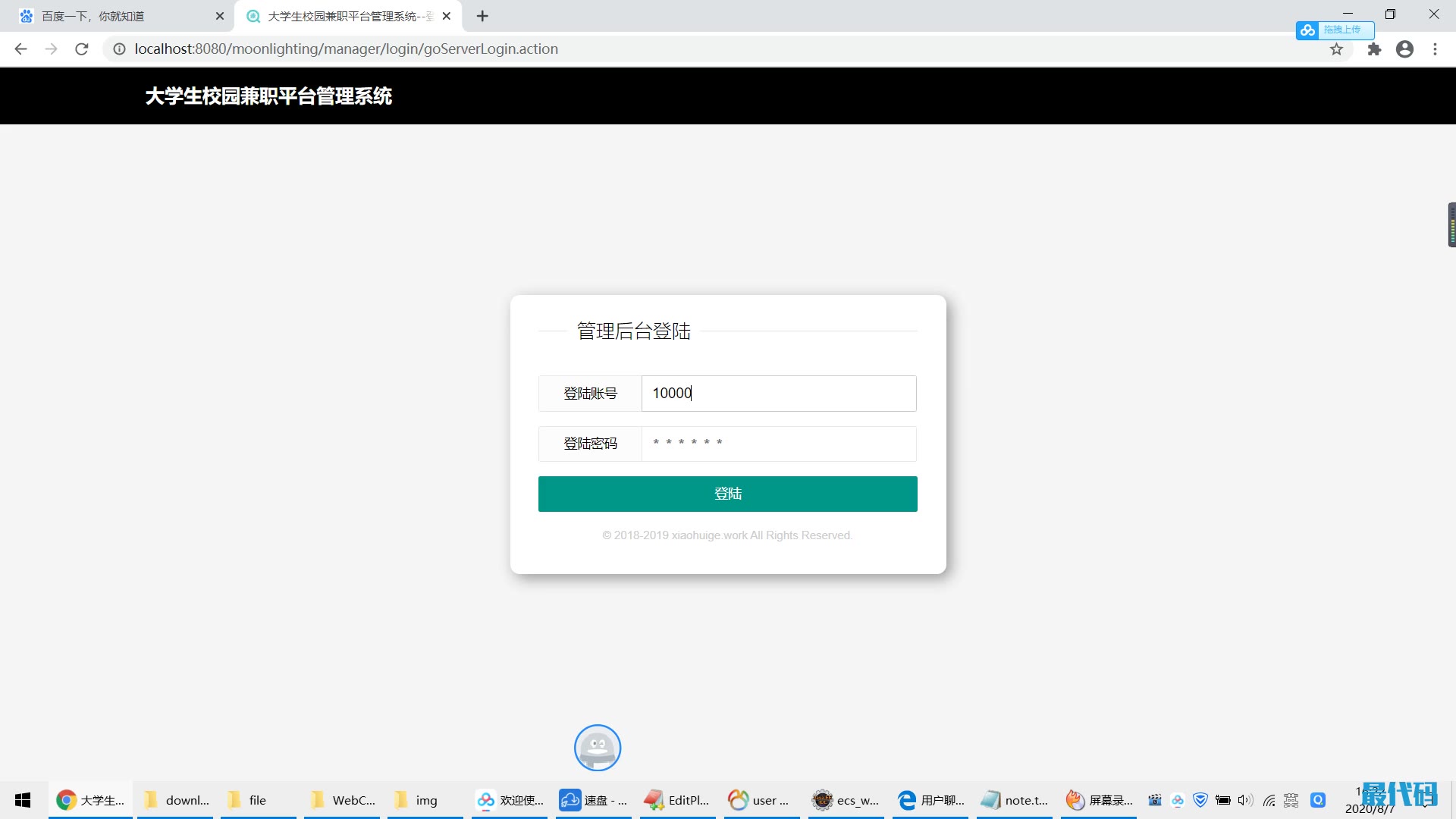The height and width of the screenshot is (819, 1456).
Task: Open the Chrome profile avatar icon
Action: point(1404,49)
